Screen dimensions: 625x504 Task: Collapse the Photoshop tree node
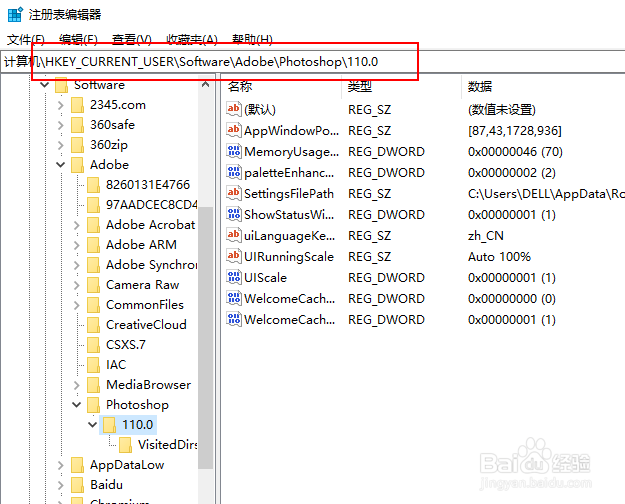[77, 405]
